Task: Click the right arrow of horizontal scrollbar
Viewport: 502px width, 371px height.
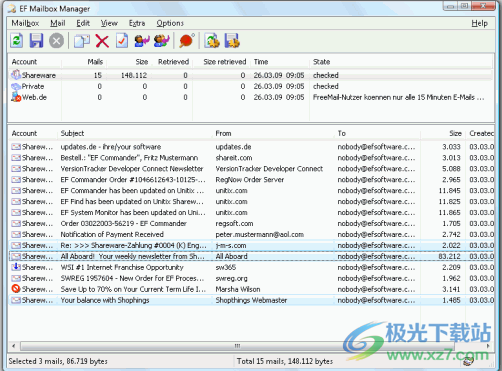Action: [488, 346]
